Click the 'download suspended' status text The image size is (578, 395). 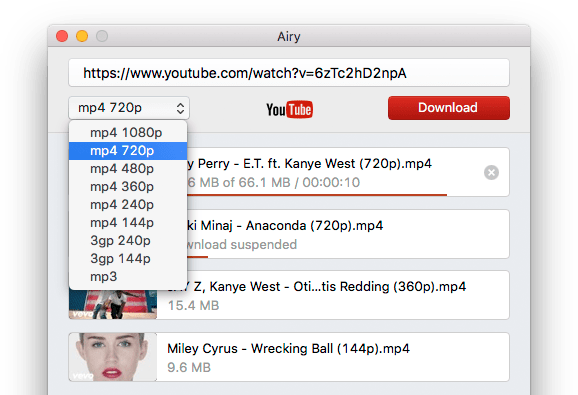[x=242, y=245]
